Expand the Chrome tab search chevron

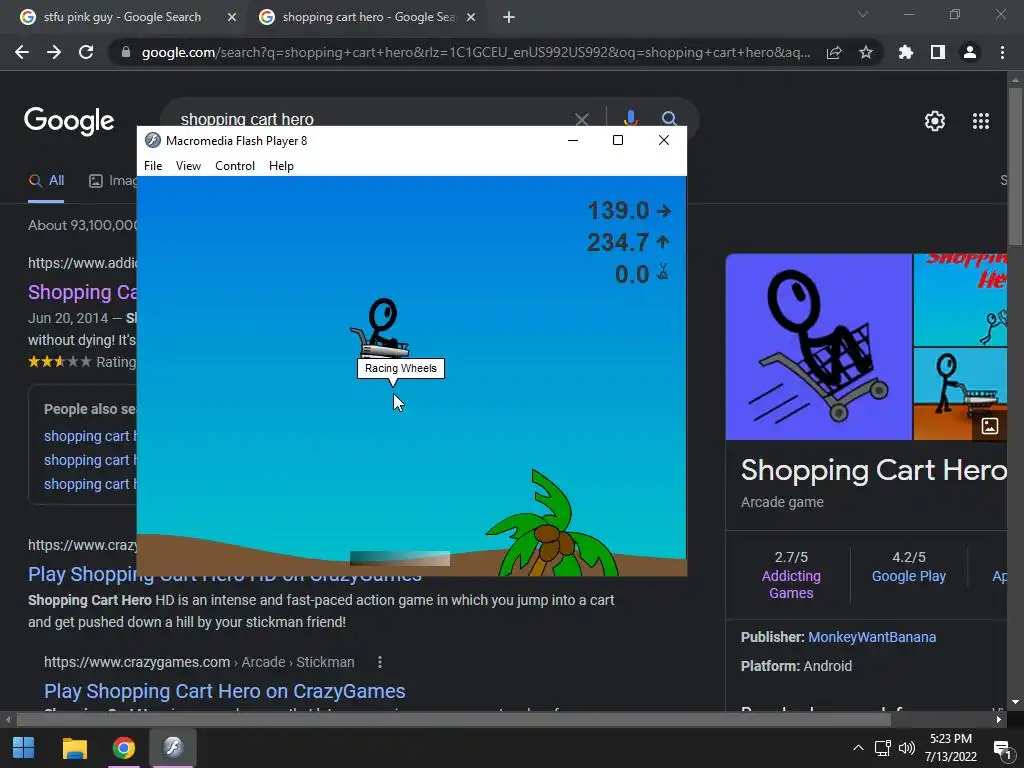click(863, 14)
